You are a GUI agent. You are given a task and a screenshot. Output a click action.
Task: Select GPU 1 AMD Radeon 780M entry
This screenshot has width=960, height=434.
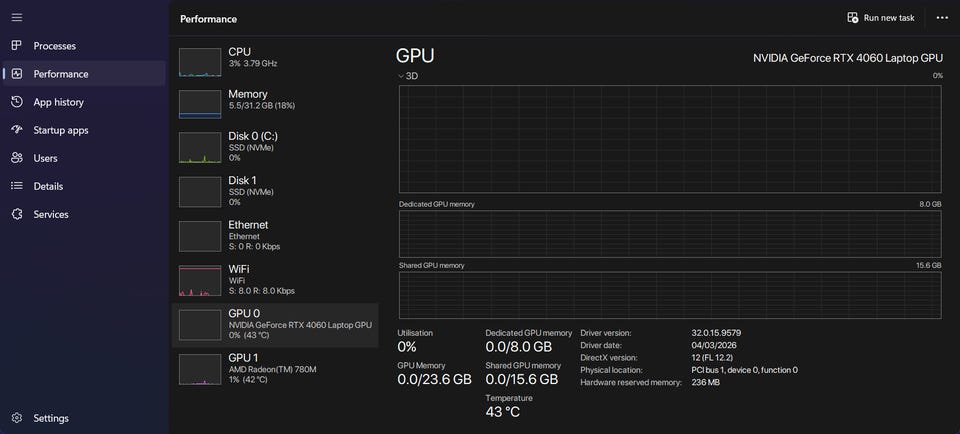click(x=275, y=369)
